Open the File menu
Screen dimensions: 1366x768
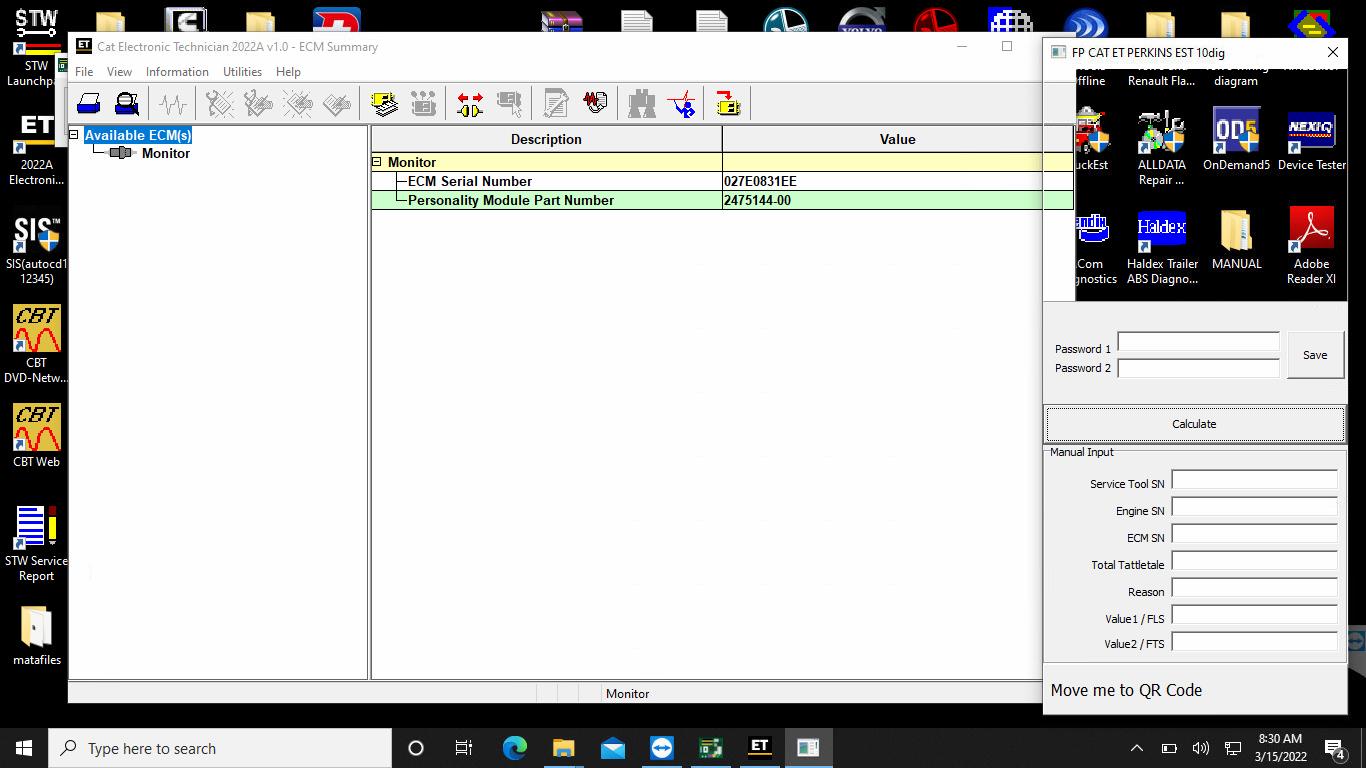click(x=84, y=72)
